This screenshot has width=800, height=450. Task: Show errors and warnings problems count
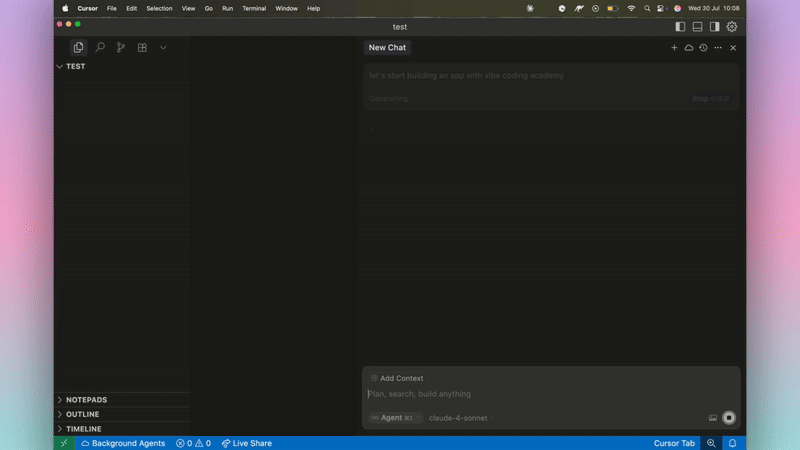(x=193, y=443)
